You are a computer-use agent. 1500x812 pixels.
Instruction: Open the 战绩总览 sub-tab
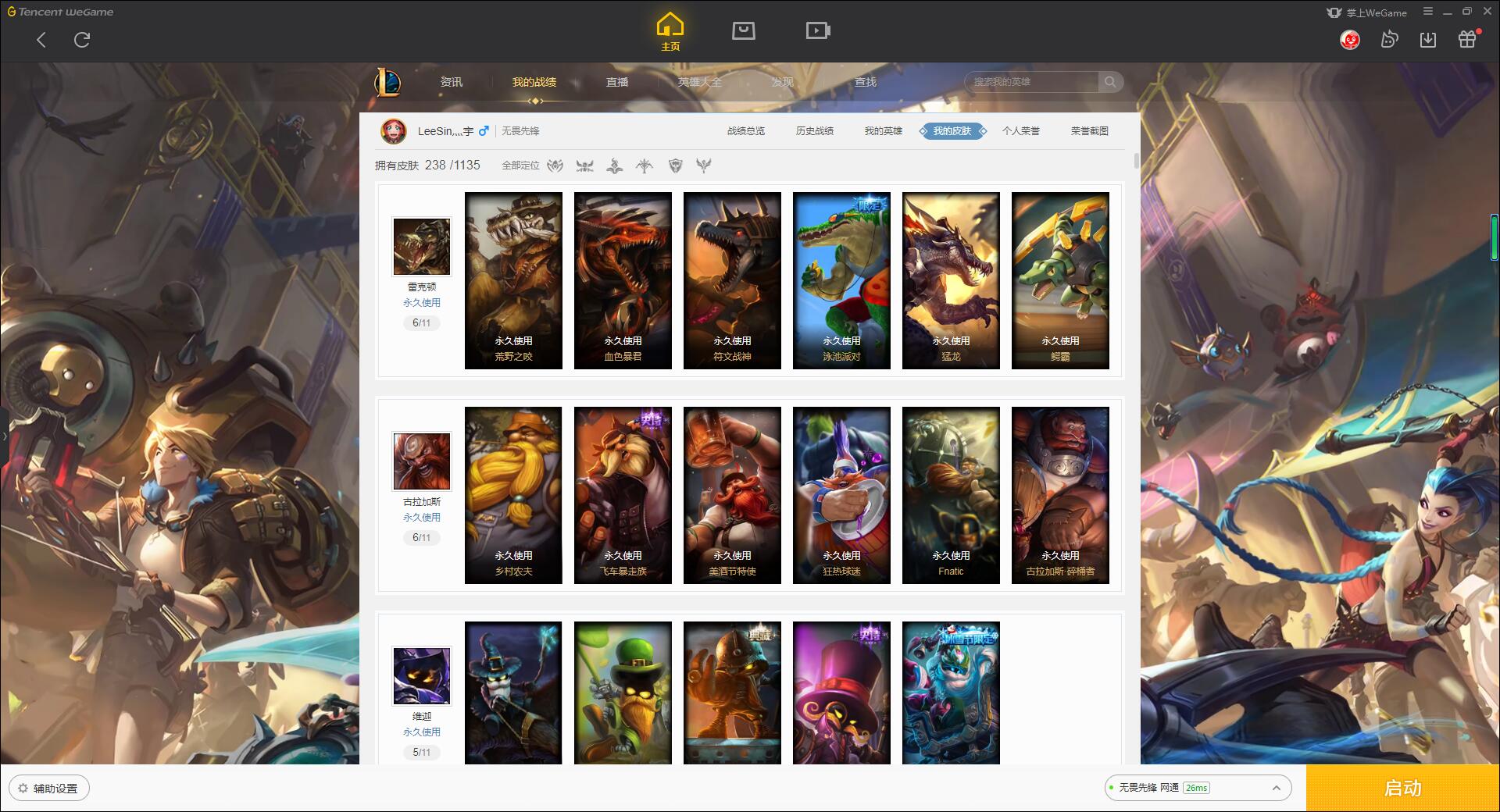coord(746,131)
